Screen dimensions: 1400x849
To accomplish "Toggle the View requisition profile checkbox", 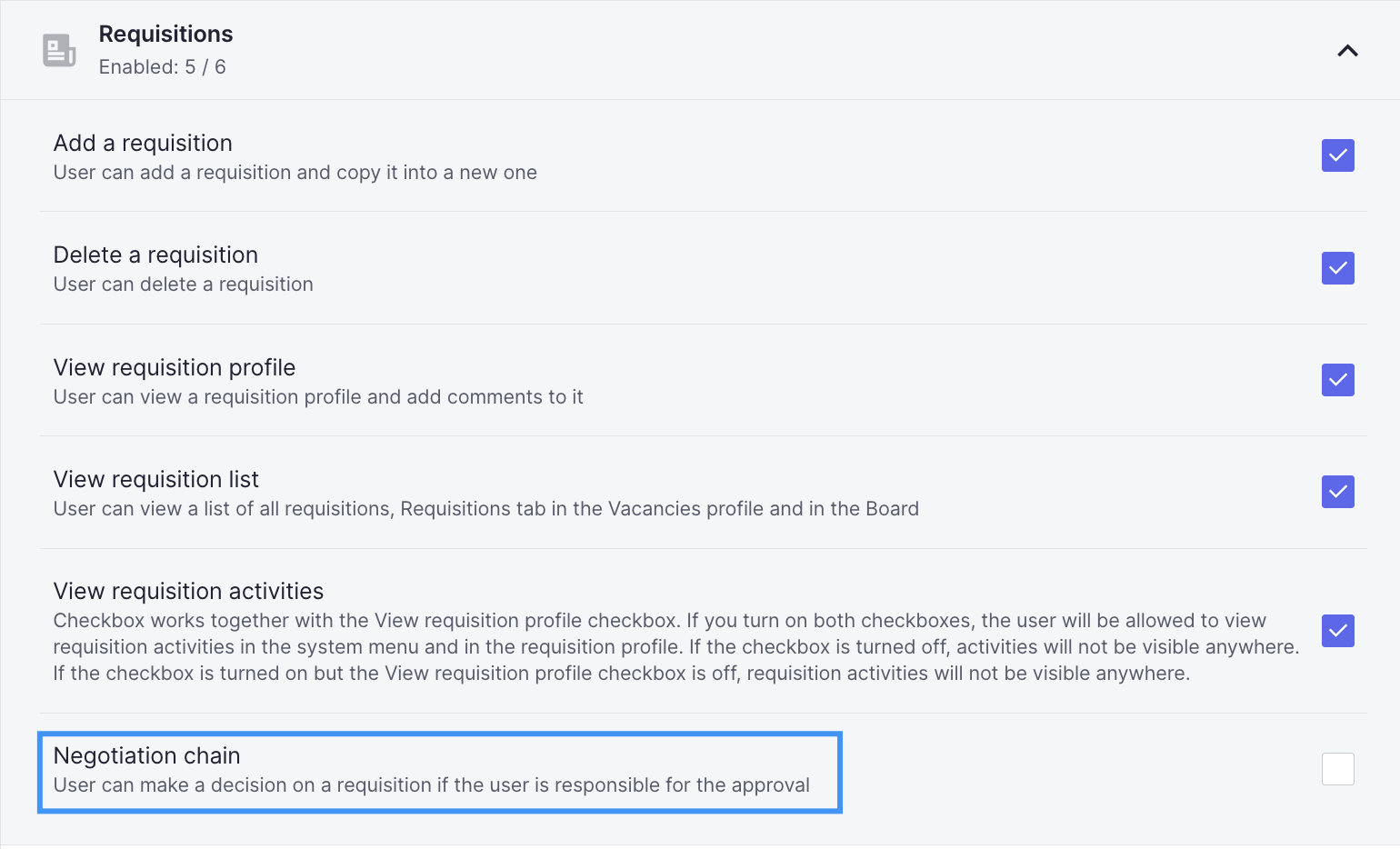I will (x=1337, y=380).
